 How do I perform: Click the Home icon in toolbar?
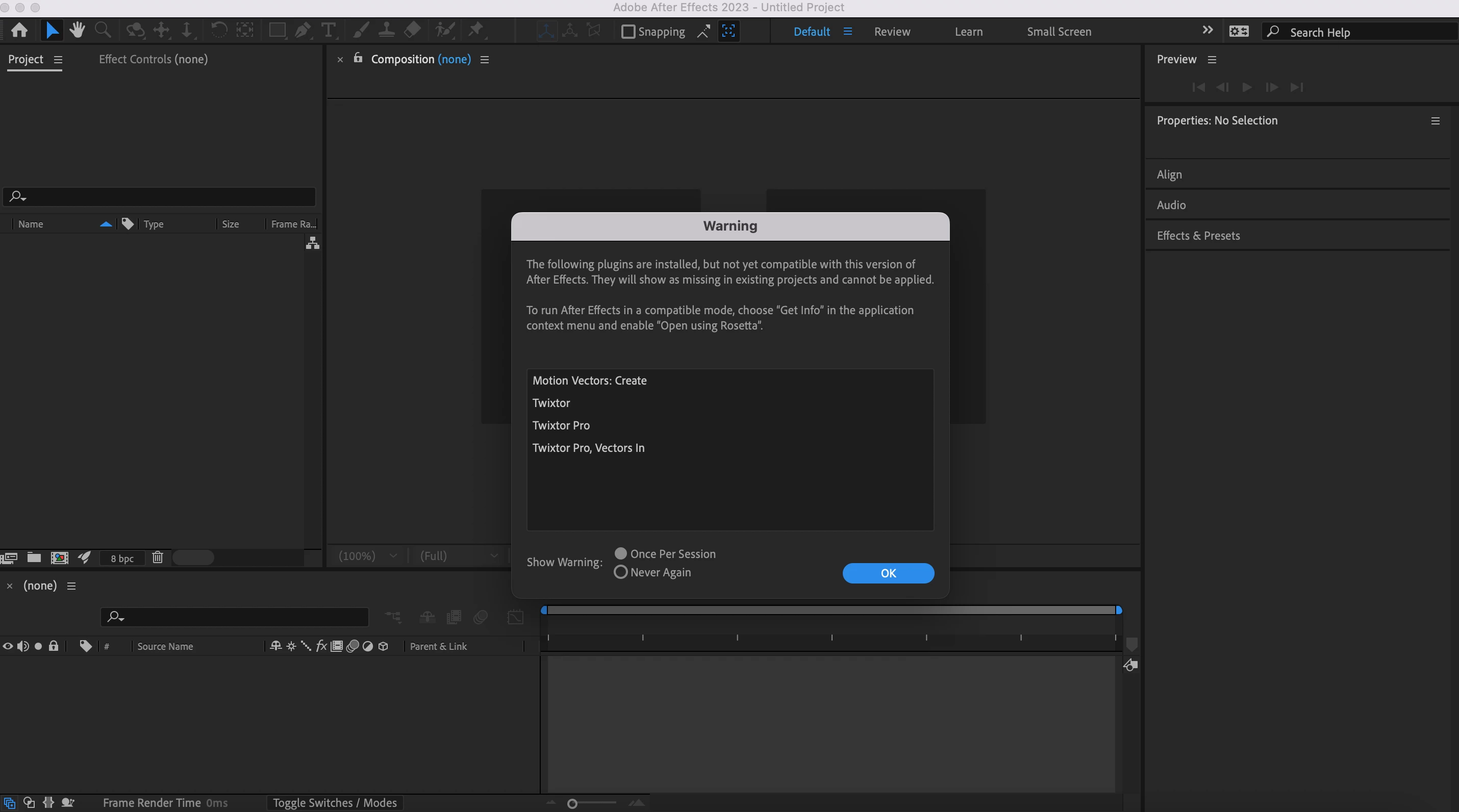(x=19, y=30)
